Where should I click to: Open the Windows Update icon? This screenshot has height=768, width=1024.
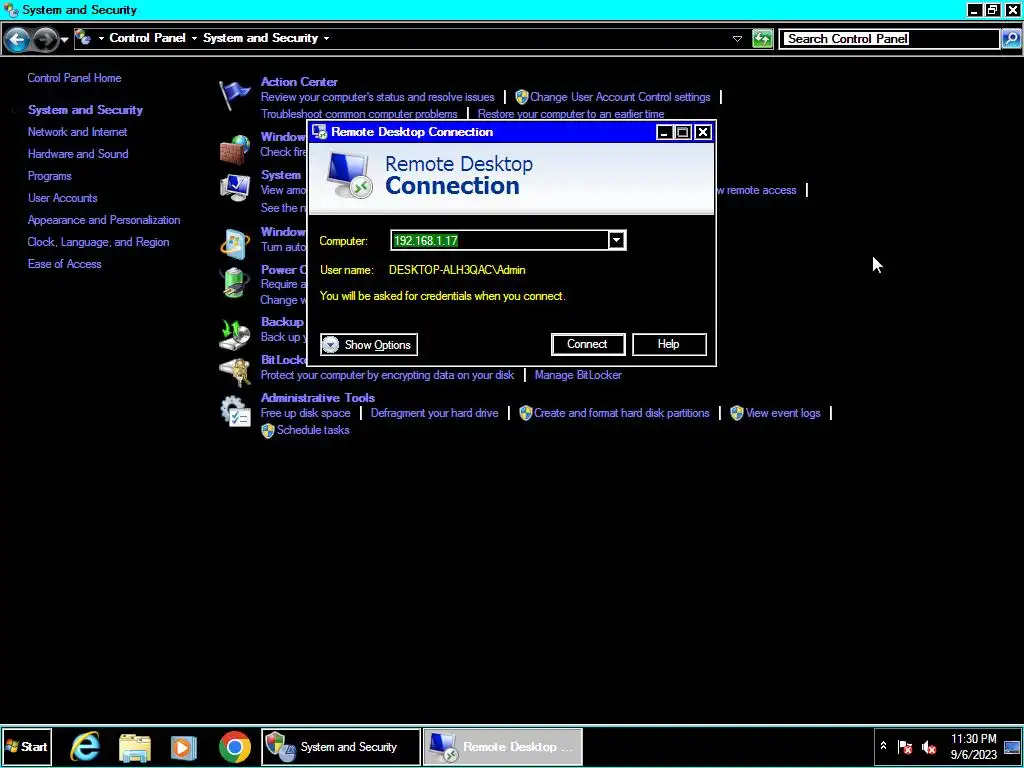pos(234,244)
